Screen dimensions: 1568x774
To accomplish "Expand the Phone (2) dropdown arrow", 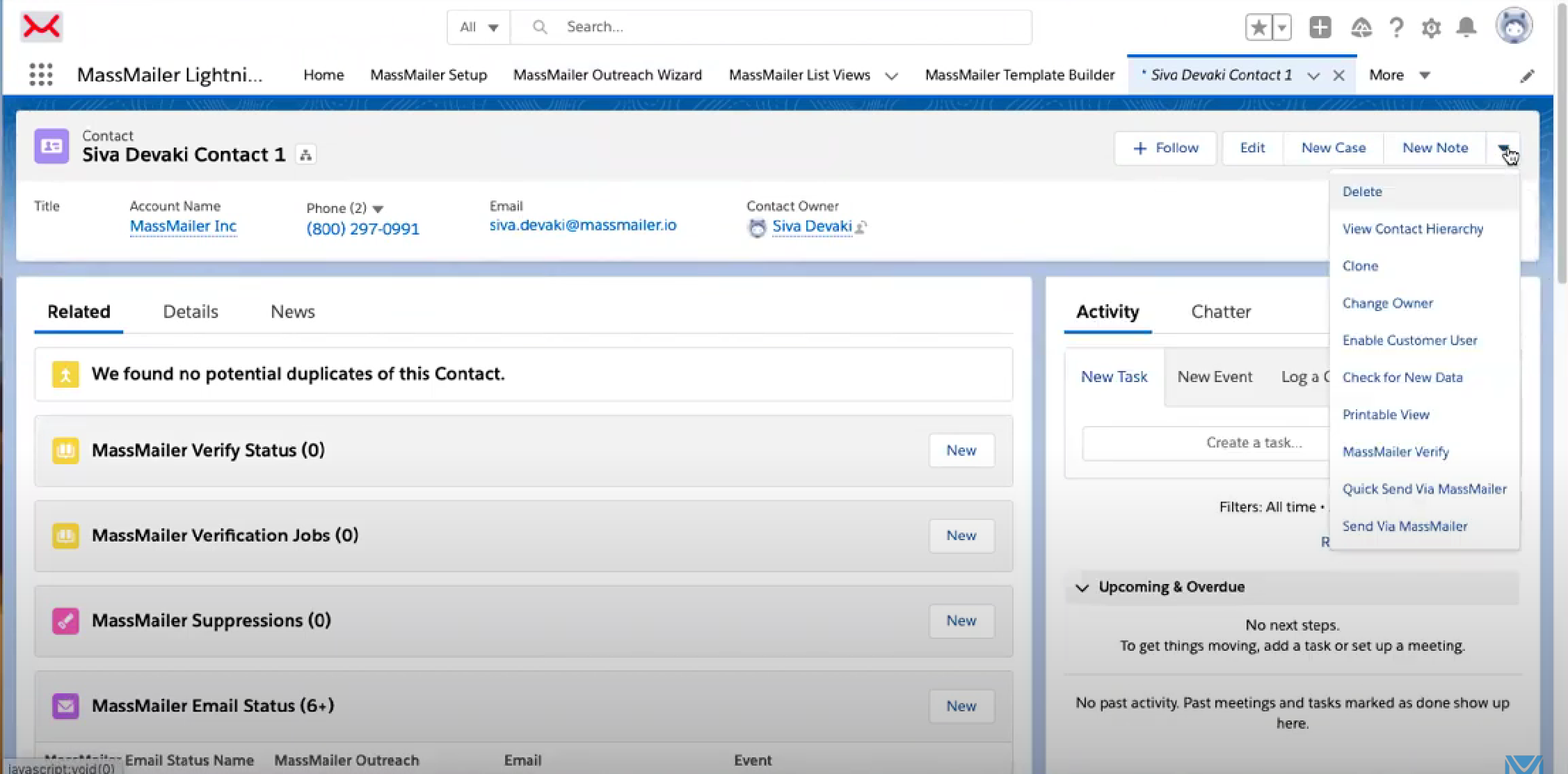I will pos(378,209).
